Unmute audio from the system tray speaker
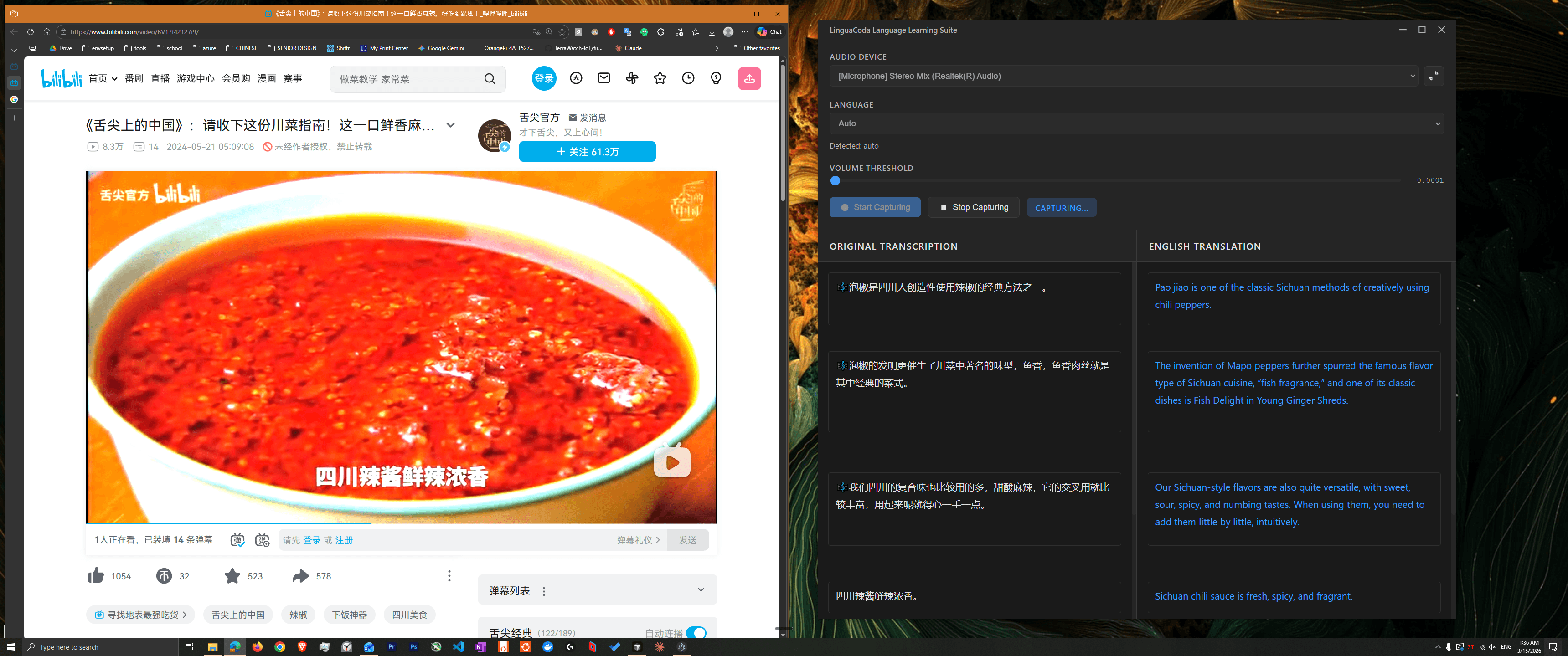This screenshot has height=656, width=1568. (x=1491, y=647)
